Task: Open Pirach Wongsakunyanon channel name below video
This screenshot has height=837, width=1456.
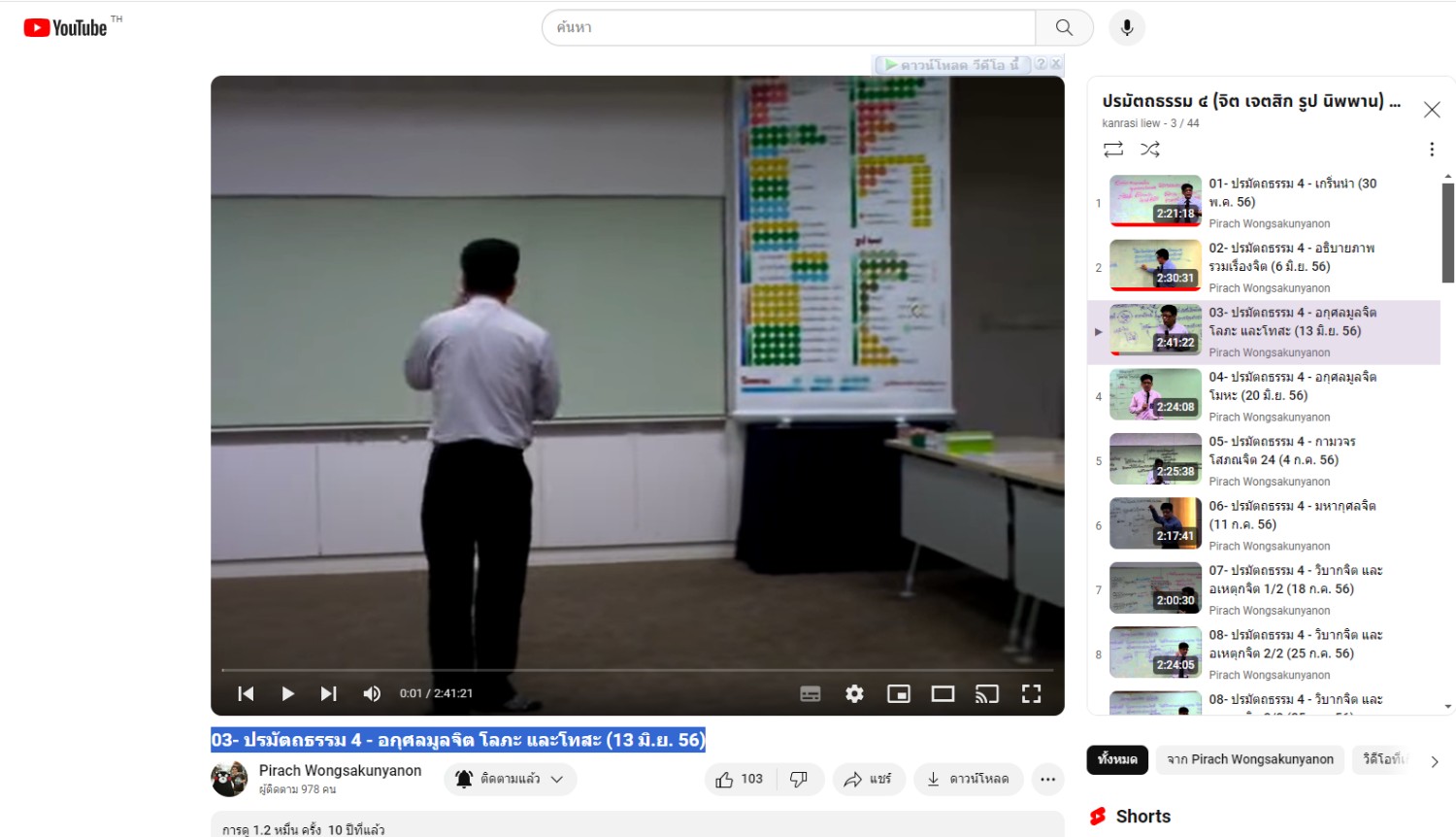Action: [340, 770]
